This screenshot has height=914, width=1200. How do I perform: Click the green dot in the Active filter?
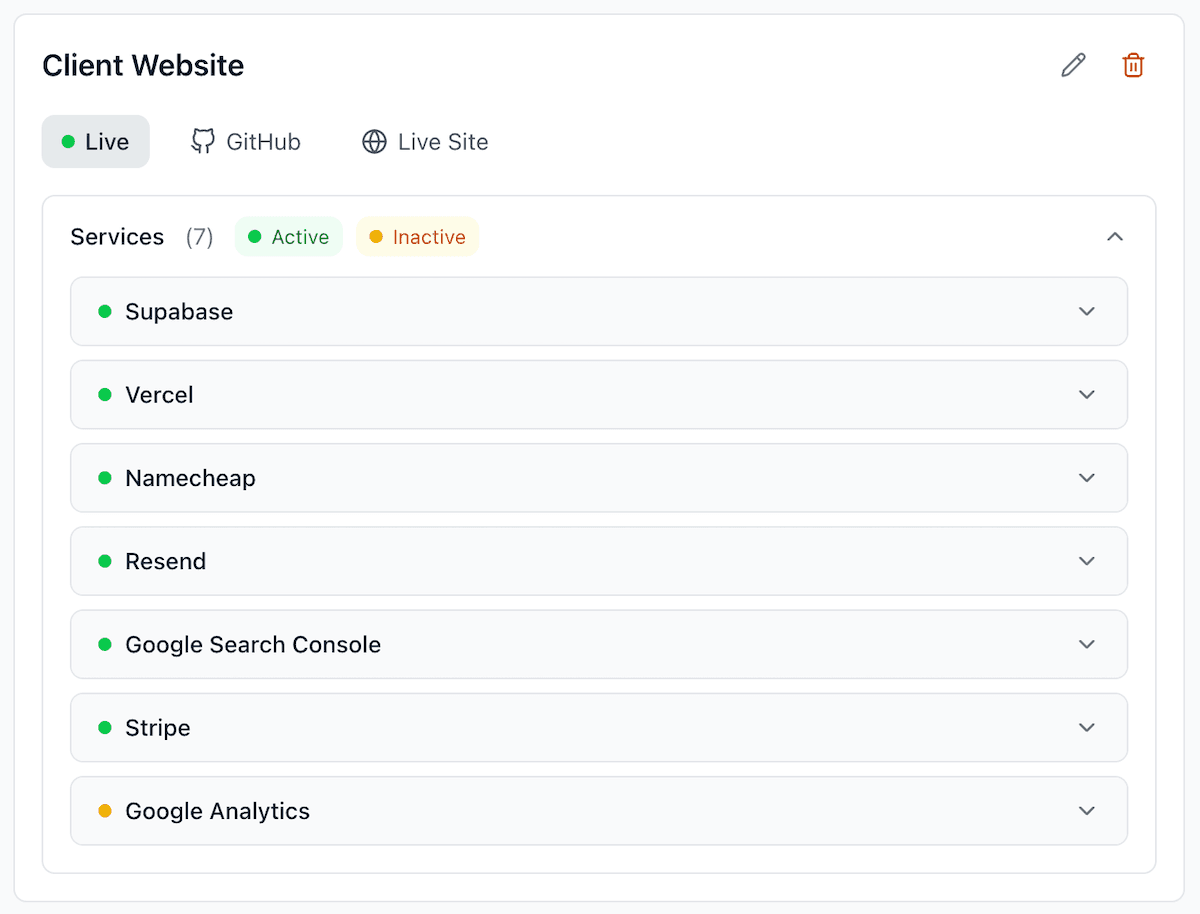256,236
